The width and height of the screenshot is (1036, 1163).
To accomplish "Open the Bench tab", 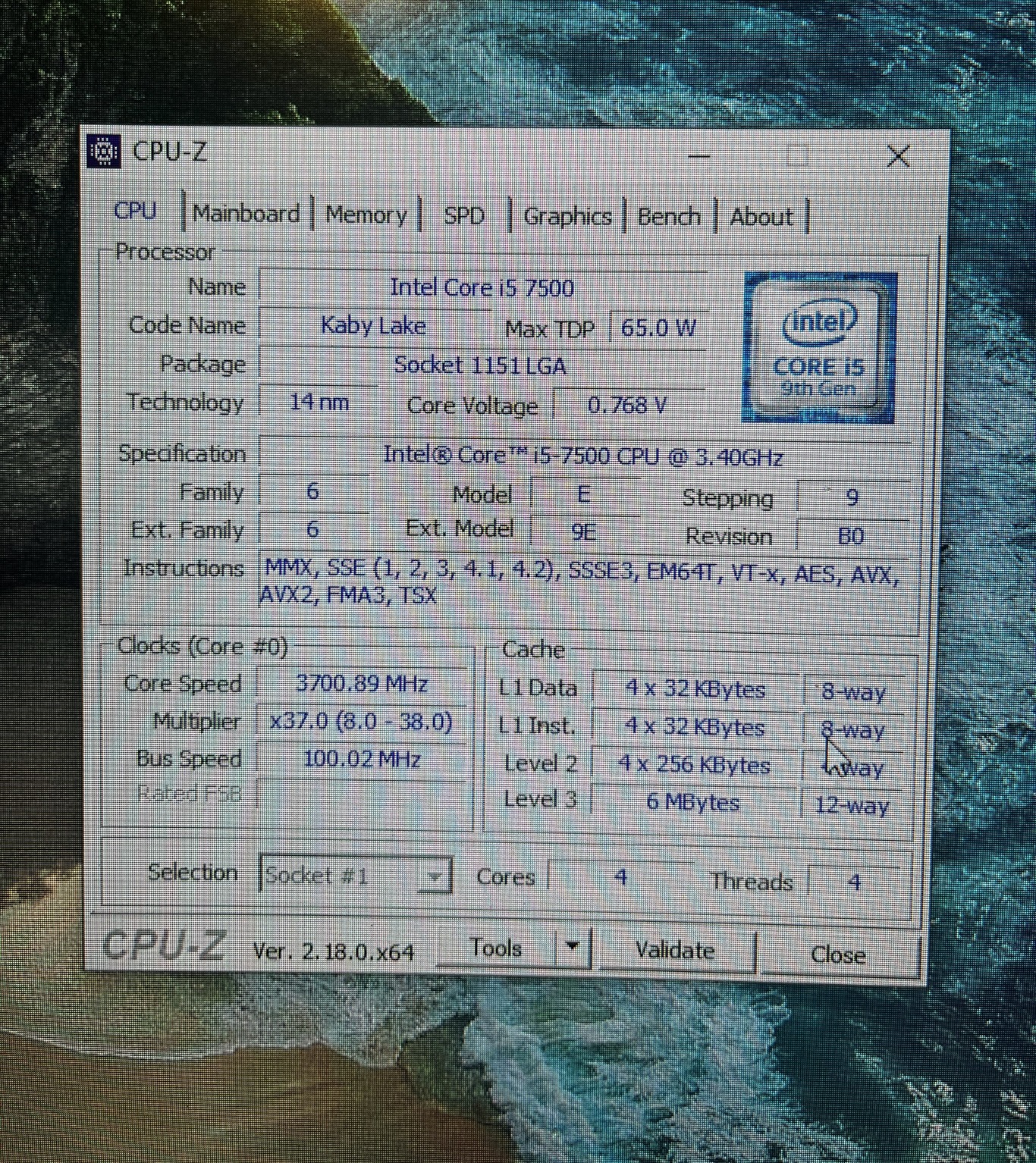I will point(668,217).
